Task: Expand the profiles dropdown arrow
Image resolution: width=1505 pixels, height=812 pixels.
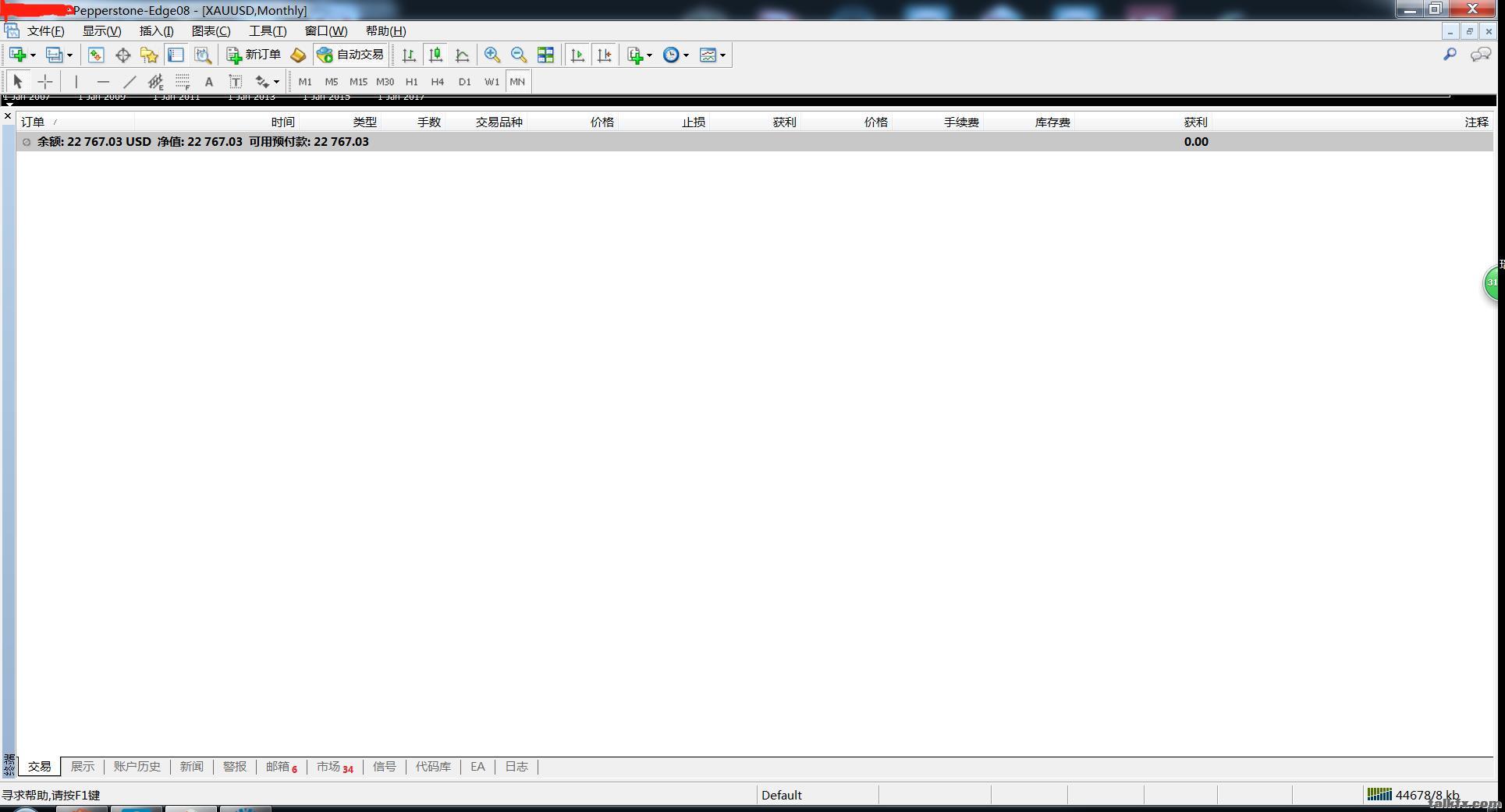Action: (69, 55)
